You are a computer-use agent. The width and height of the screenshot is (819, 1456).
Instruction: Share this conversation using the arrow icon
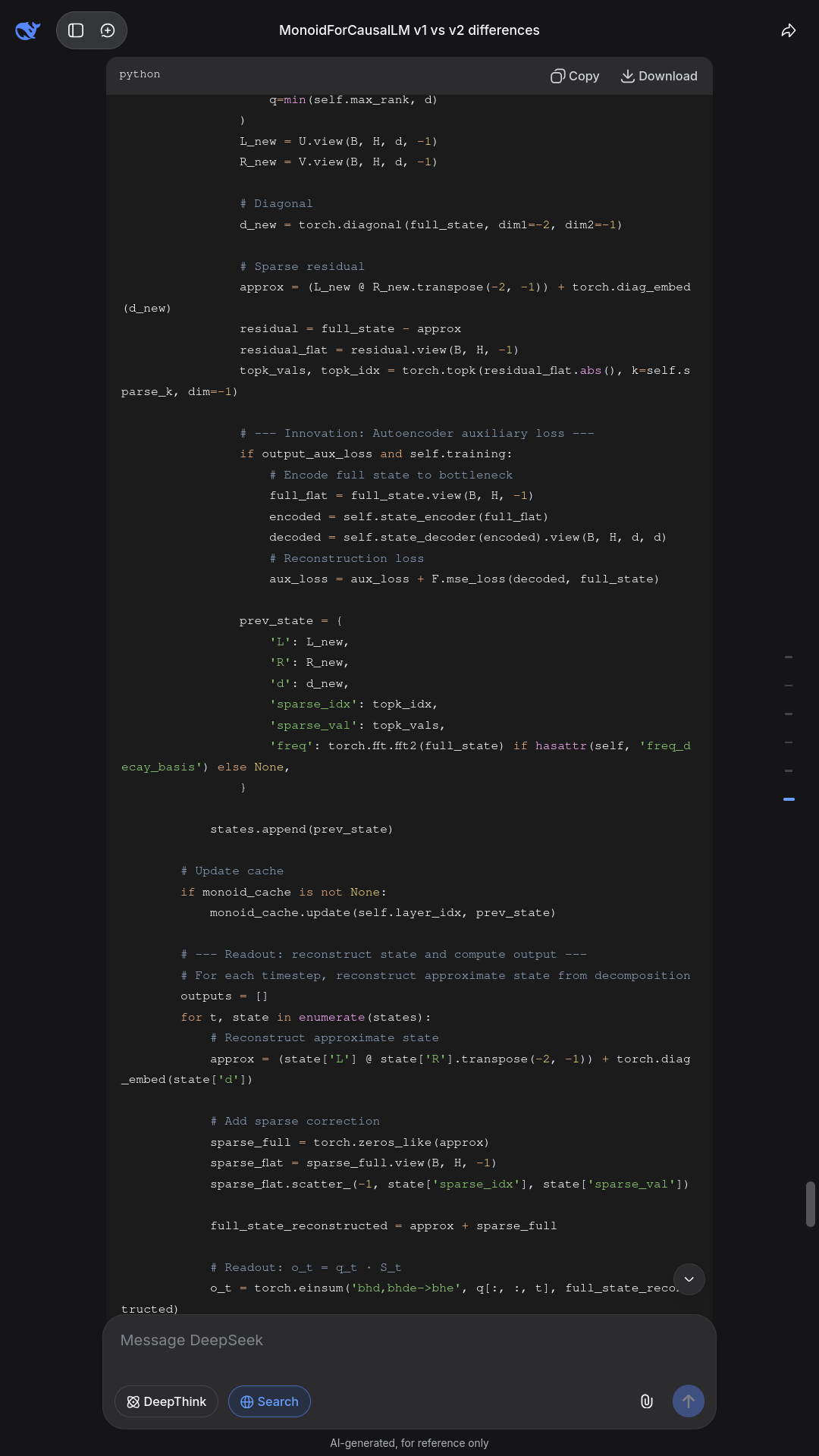coord(789,30)
